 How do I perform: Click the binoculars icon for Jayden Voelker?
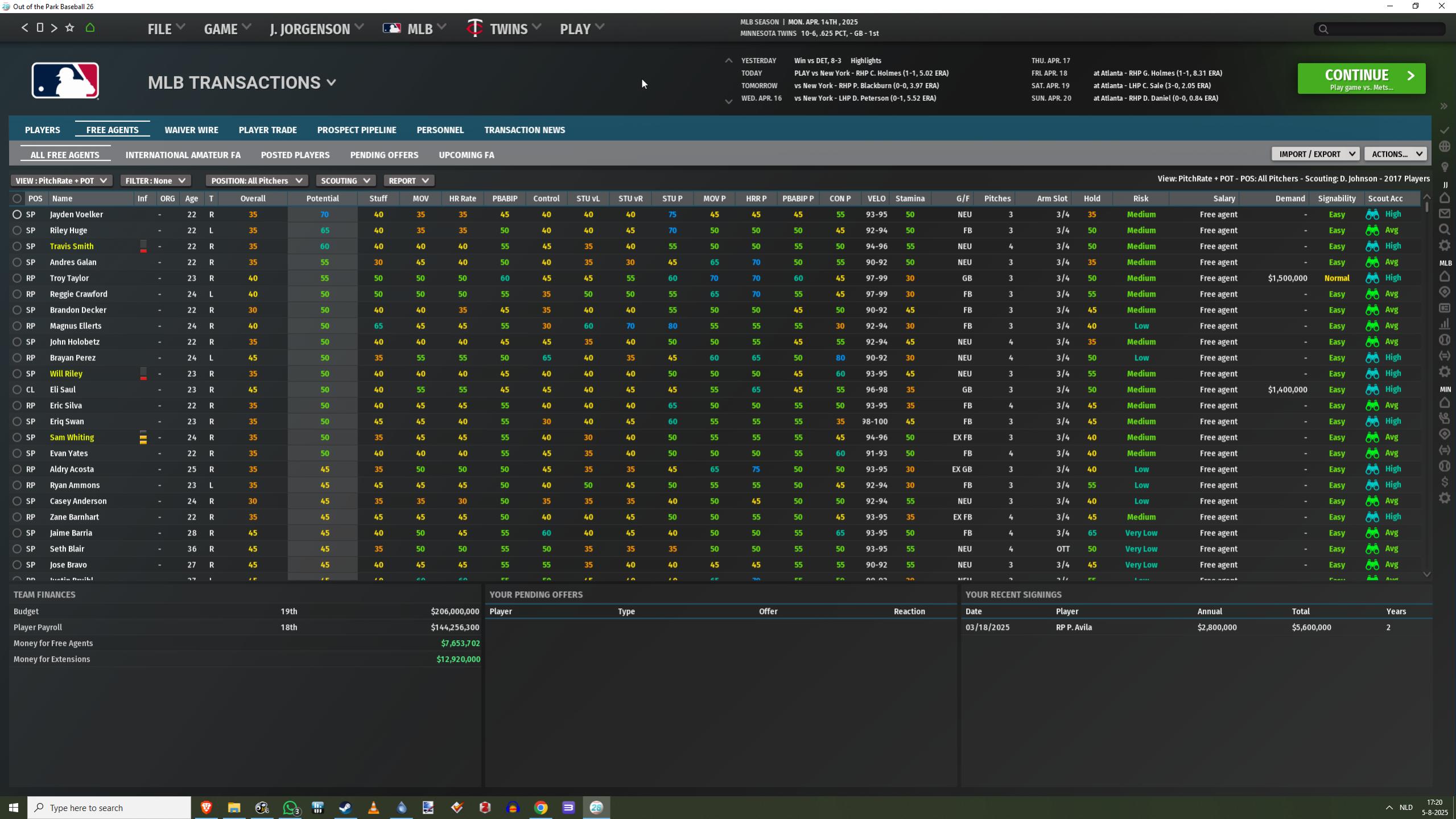pos(1372,215)
